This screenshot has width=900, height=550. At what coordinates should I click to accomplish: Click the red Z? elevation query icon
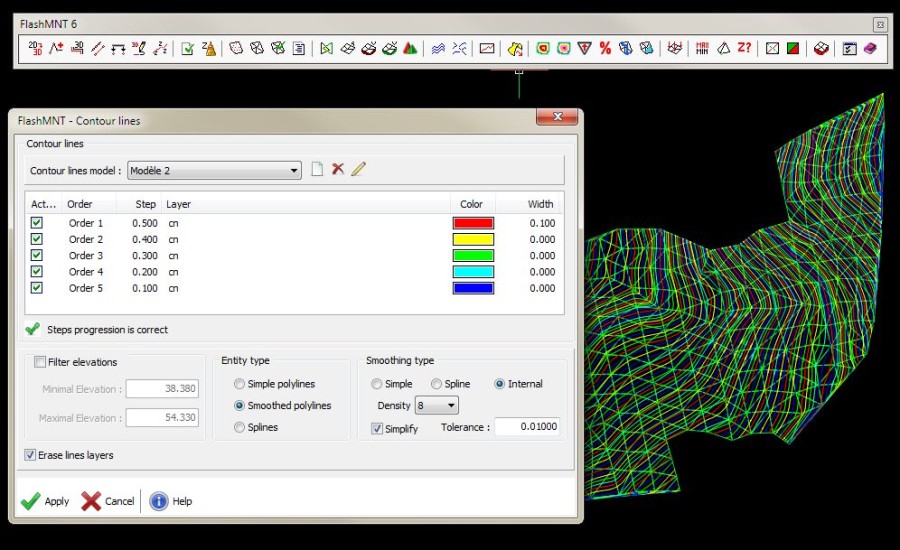(x=744, y=48)
